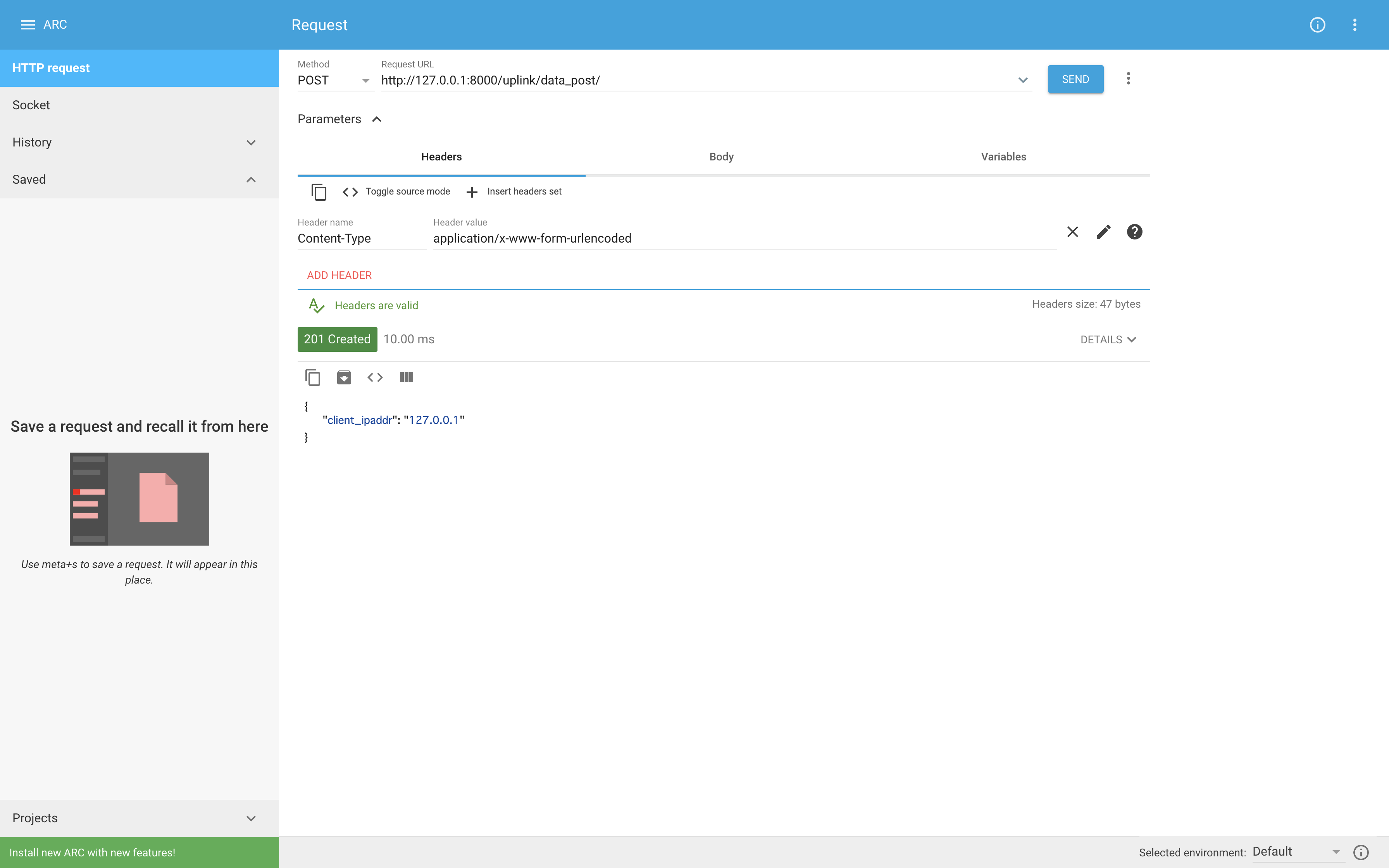Click the top-right info icon
The width and height of the screenshot is (1389, 868).
1317,25
